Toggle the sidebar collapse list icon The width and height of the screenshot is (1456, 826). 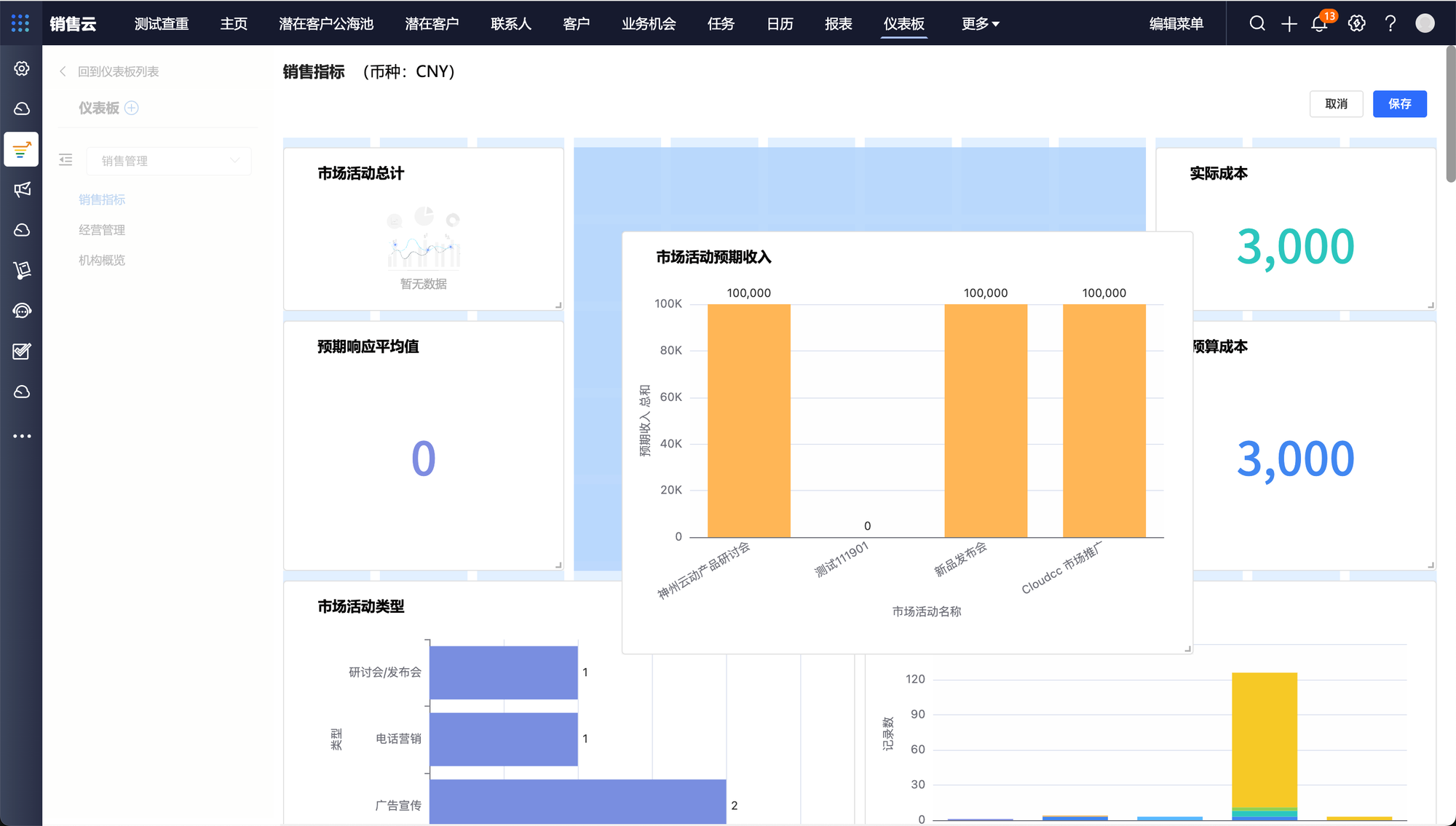click(x=66, y=160)
